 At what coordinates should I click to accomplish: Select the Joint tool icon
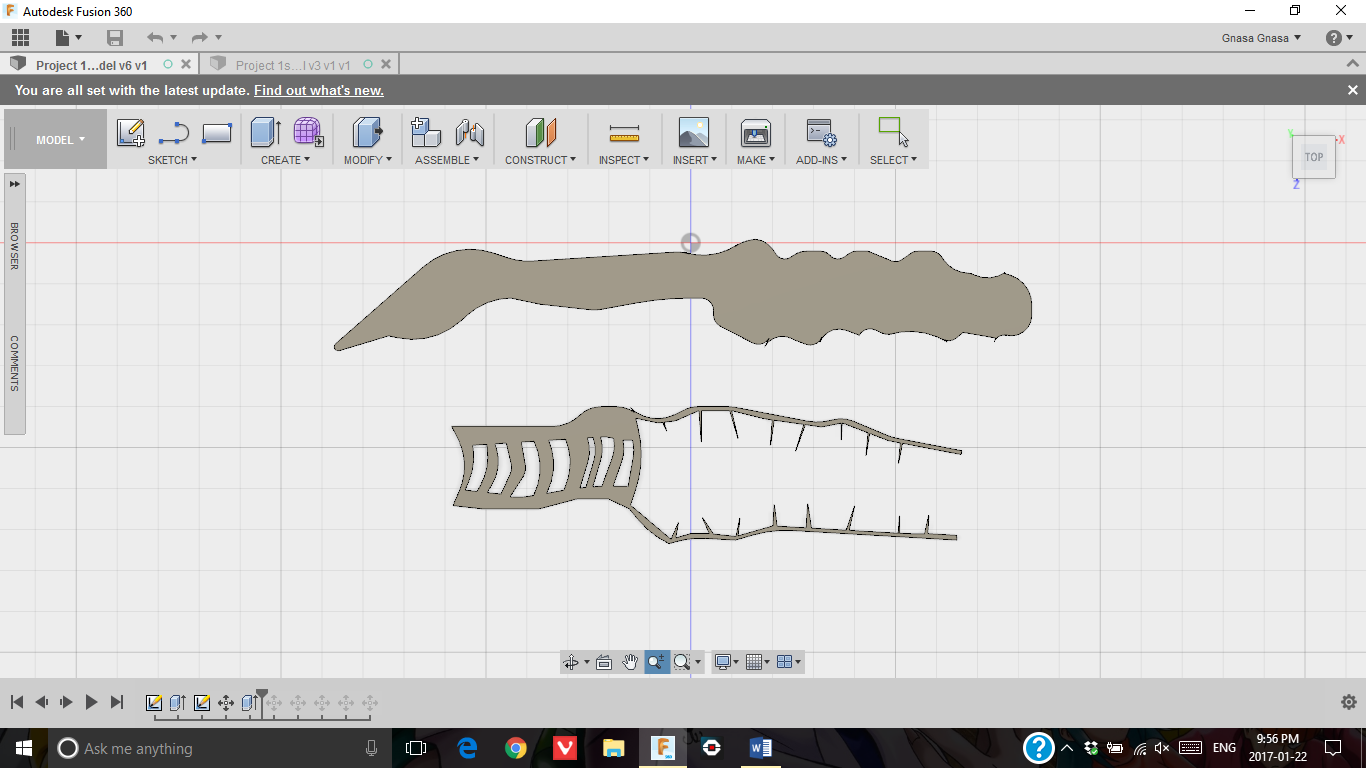[x=469, y=133]
